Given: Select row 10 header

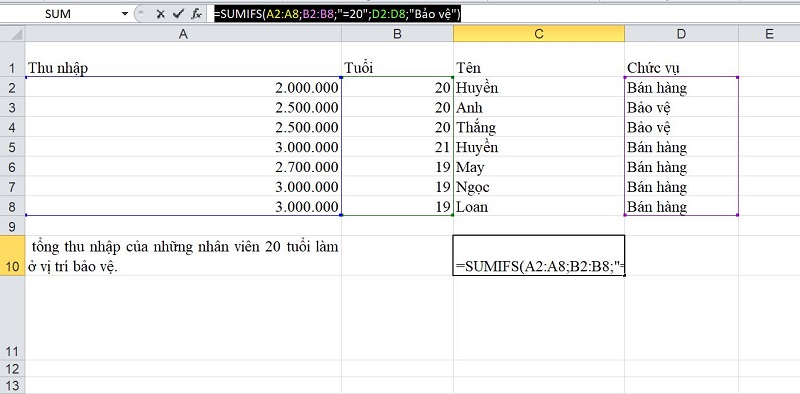Looking at the screenshot, I should [x=12, y=256].
